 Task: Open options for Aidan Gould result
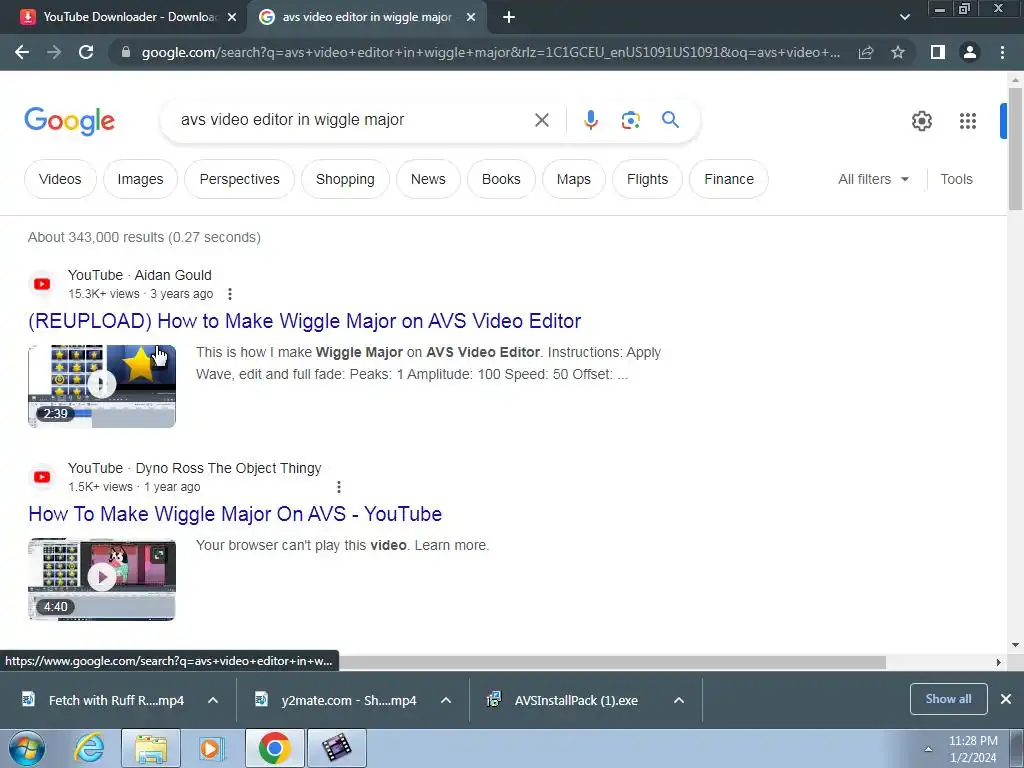[230, 294]
